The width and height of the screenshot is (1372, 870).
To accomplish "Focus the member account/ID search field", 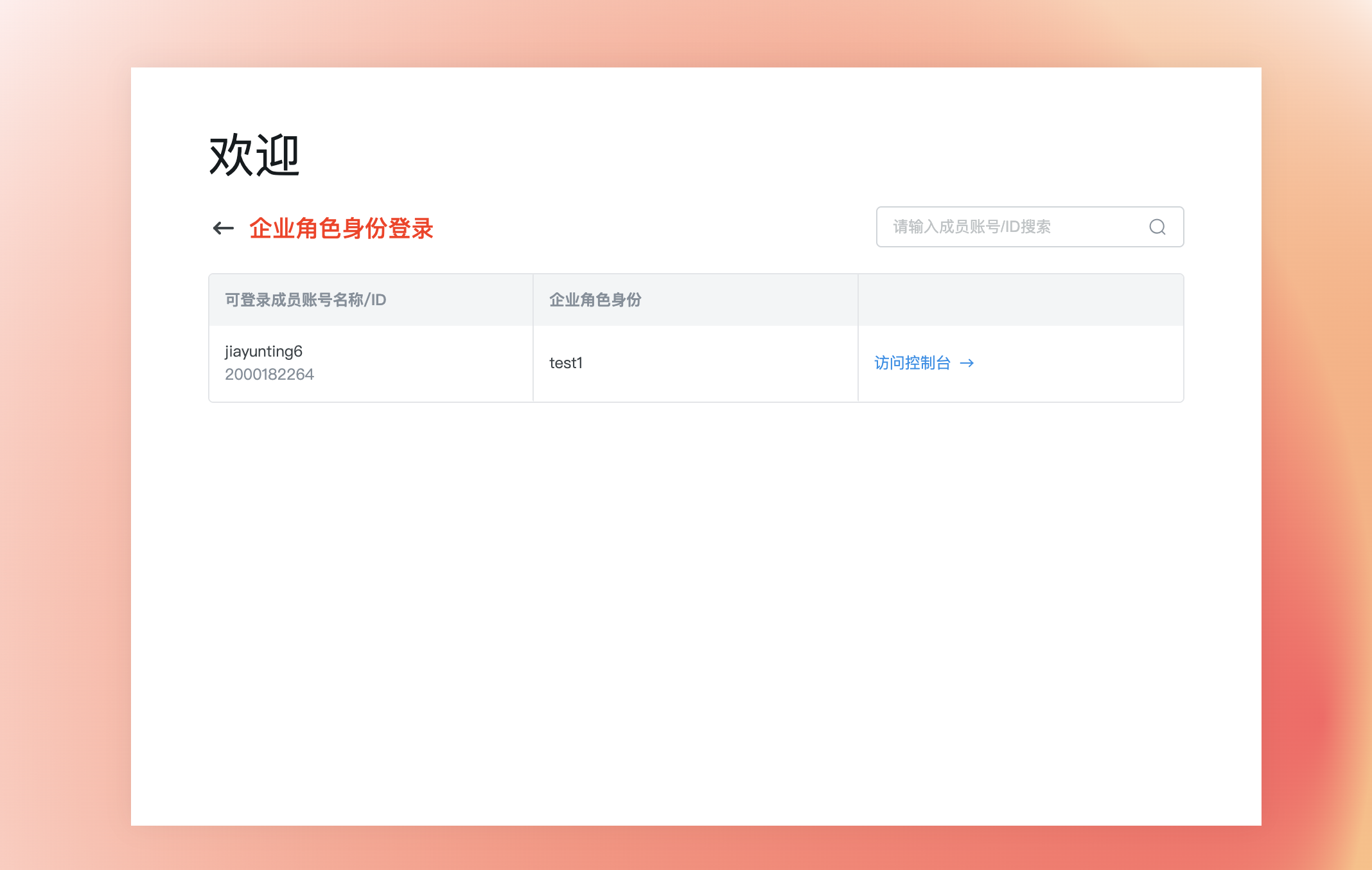I will [x=1015, y=227].
